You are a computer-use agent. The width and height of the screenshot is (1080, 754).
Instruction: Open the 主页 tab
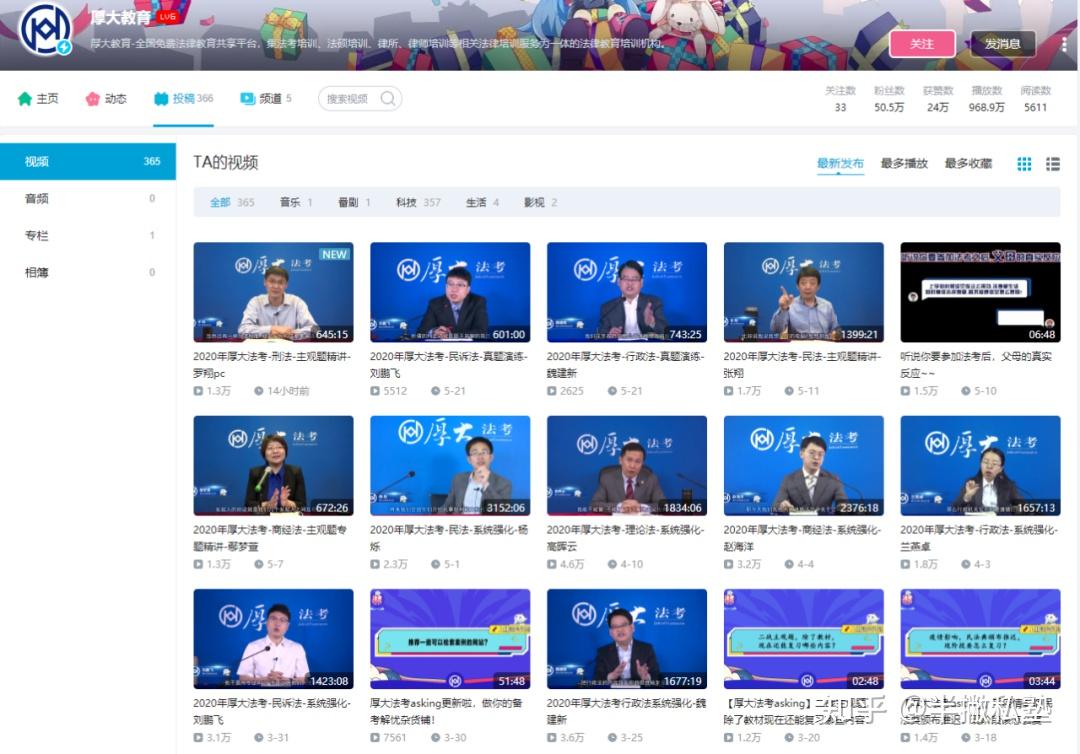tap(38, 98)
